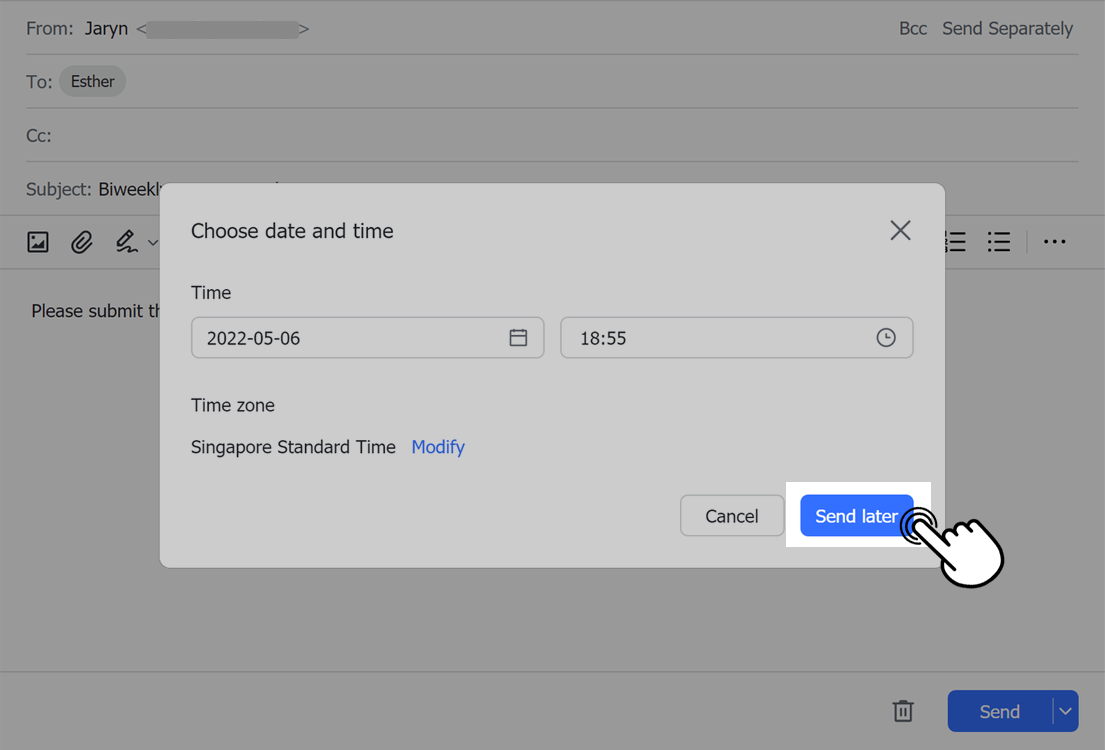Delete the draft with the trash icon
The image size is (1105, 750).
903,711
